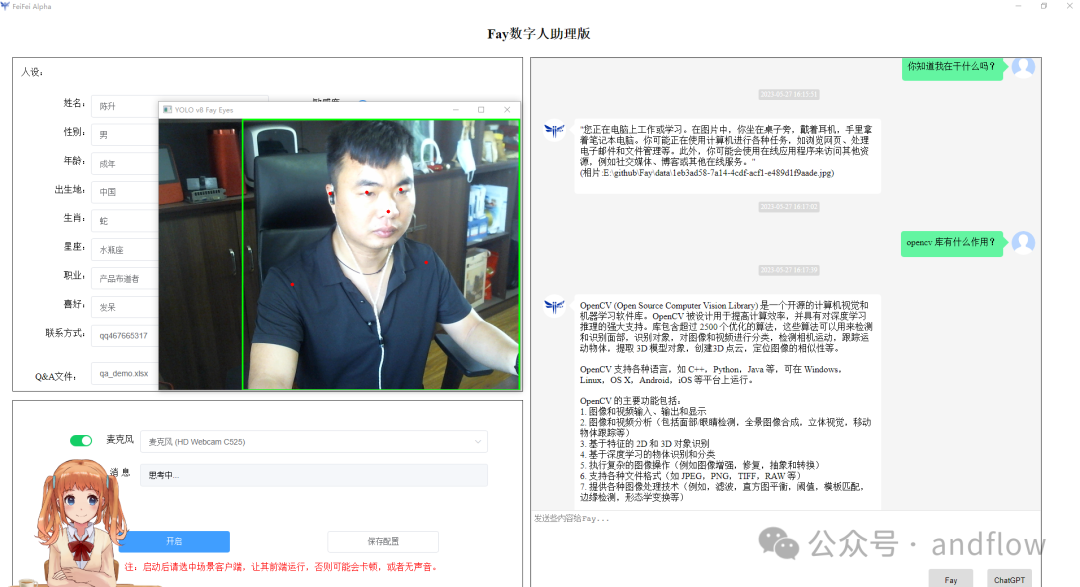This screenshot has height=587, width=1080.
Task: Click the '人设:' section label
Action: [32, 72]
